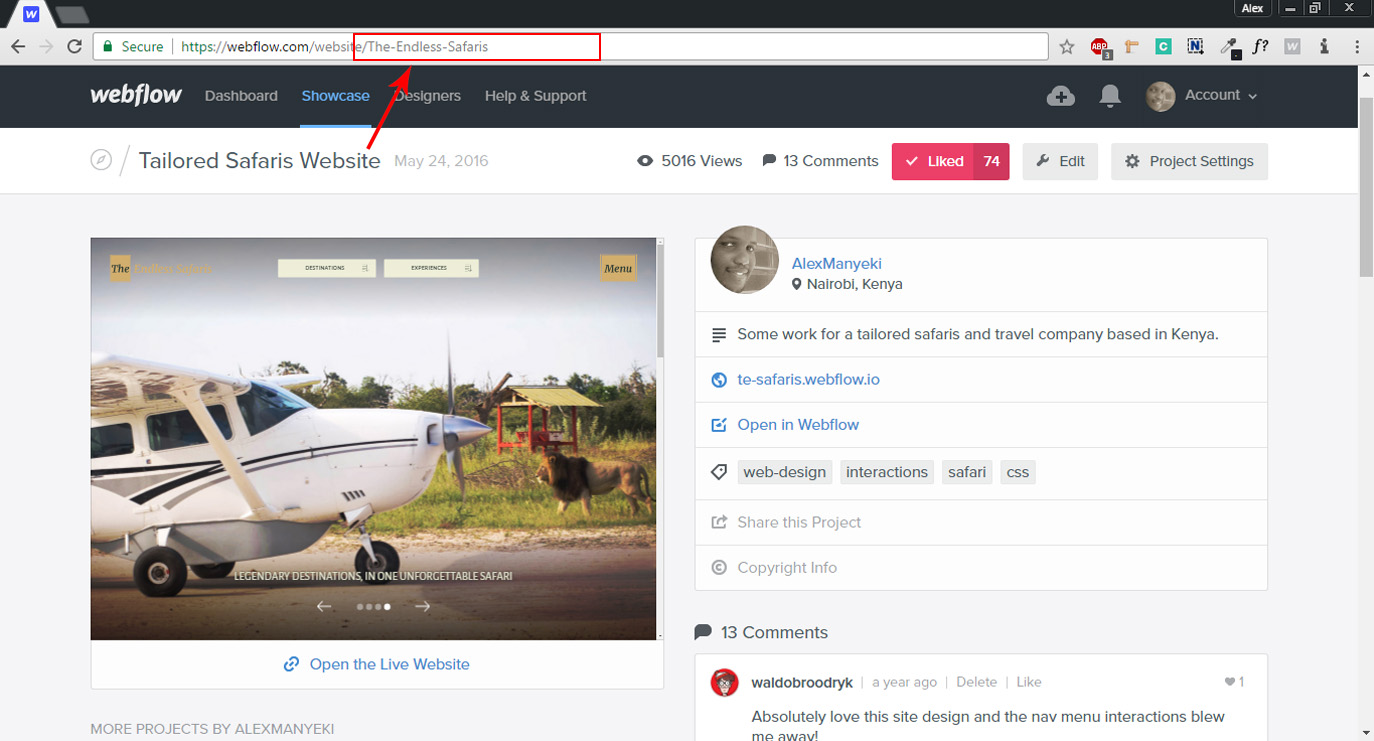Expand the Account dropdown menu
This screenshot has width=1374, height=741.
click(x=1203, y=96)
